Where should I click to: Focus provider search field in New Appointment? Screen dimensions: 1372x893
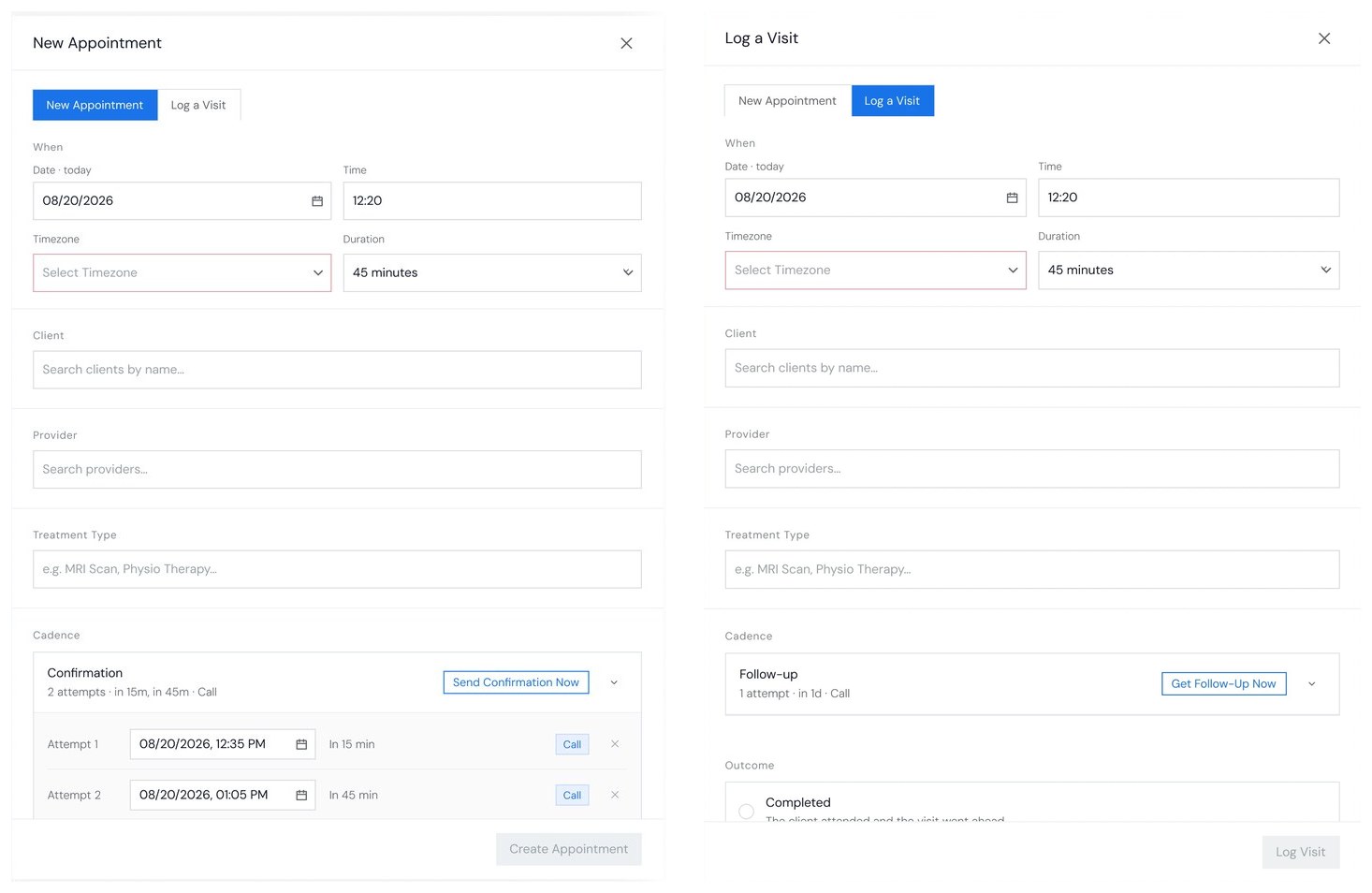[337, 469]
